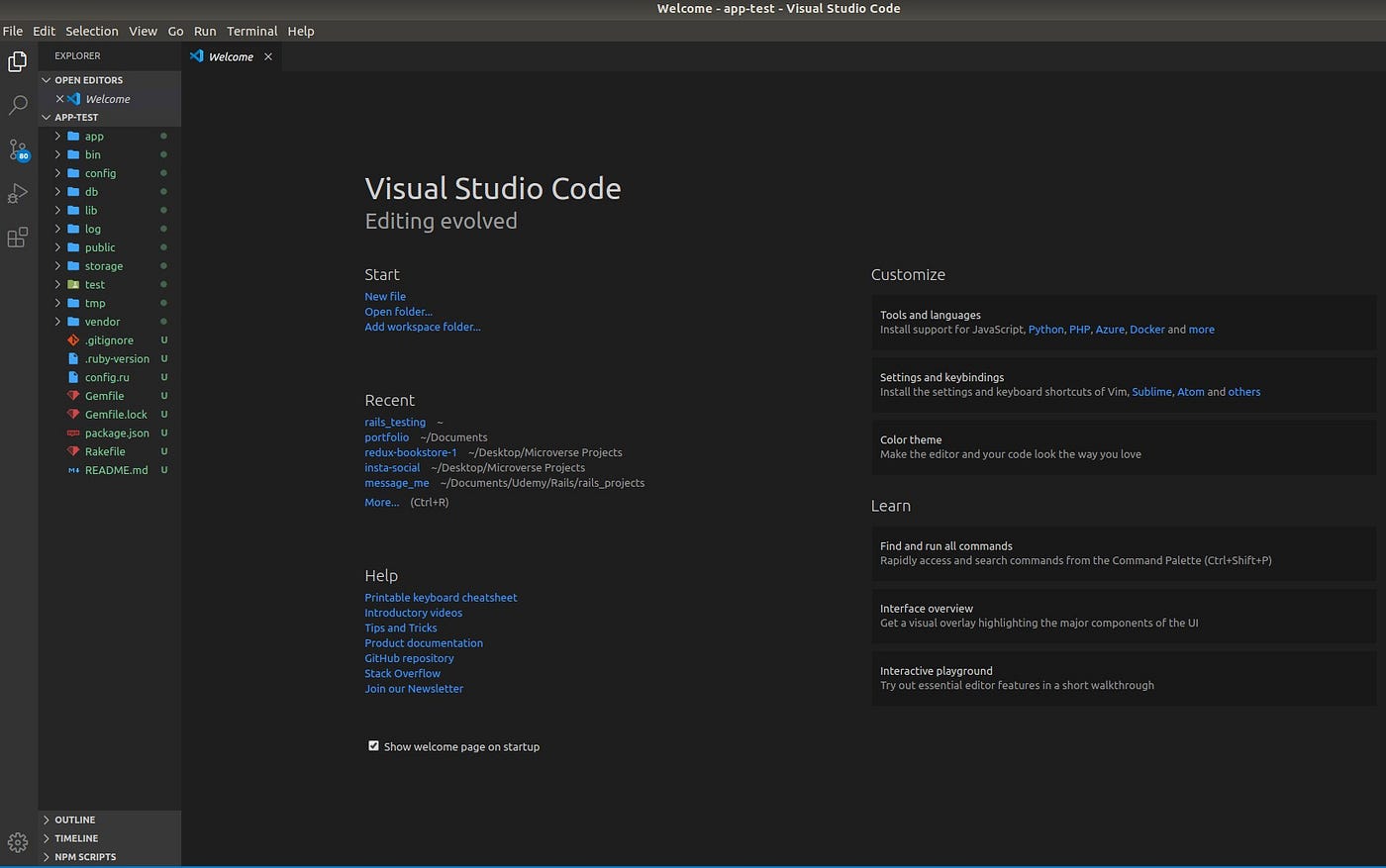Open the Interactive playground walkthrough
Viewport: 1386px width, 868px height.
click(x=1123, y=678)
